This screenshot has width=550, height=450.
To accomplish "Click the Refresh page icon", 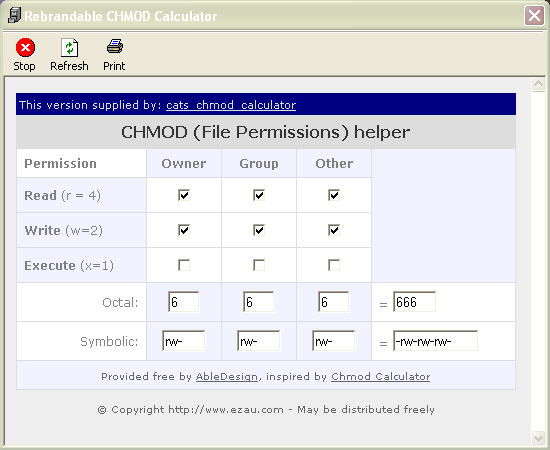I will [x=69, y=47].
